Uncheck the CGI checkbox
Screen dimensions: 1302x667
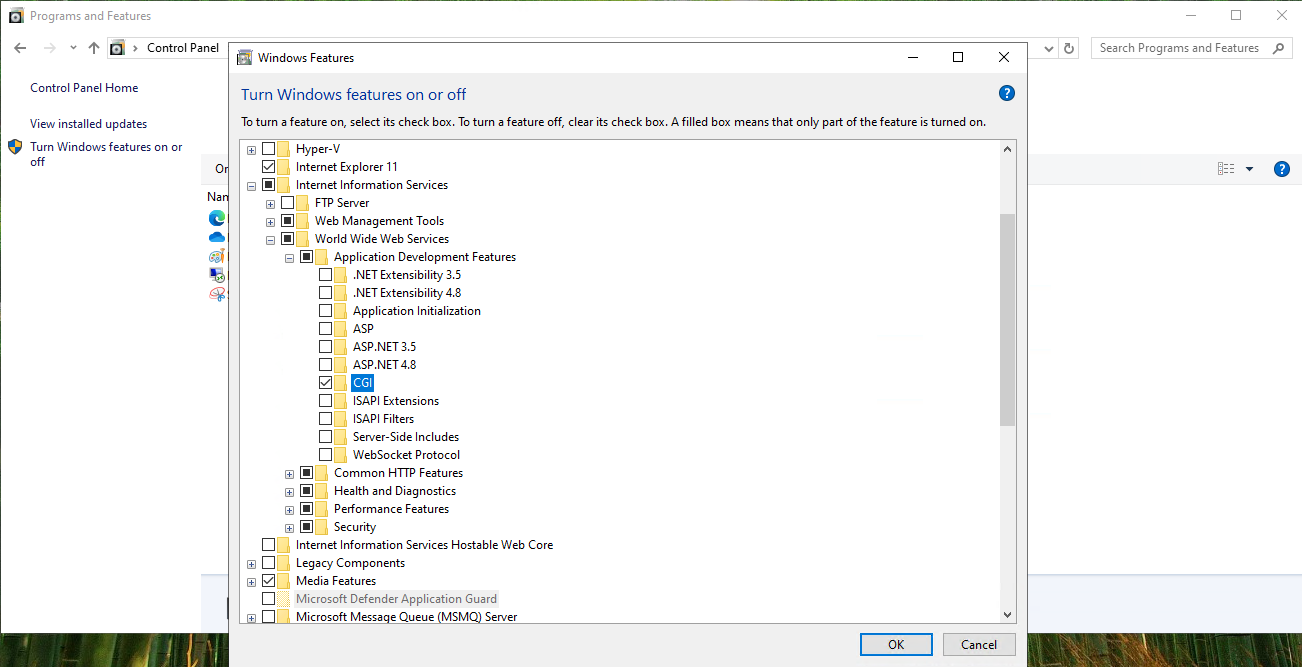pos(325,383)
